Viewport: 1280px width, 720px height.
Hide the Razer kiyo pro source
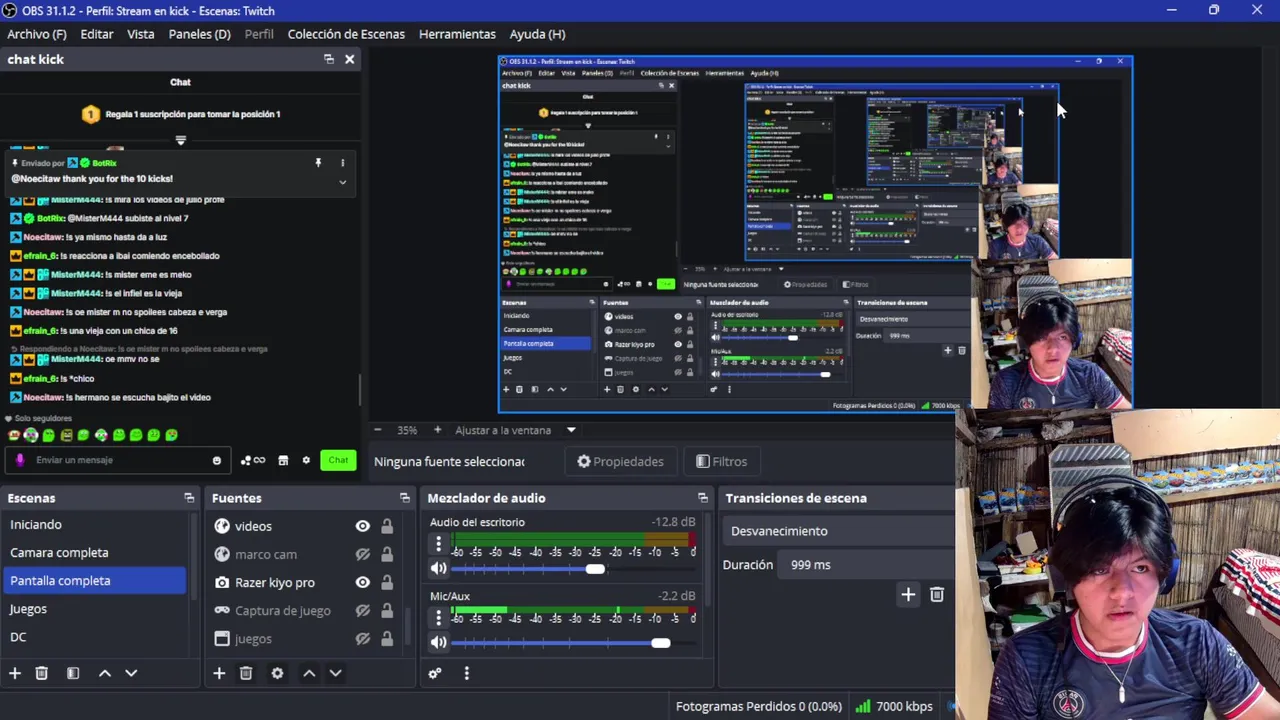[363, 582]
